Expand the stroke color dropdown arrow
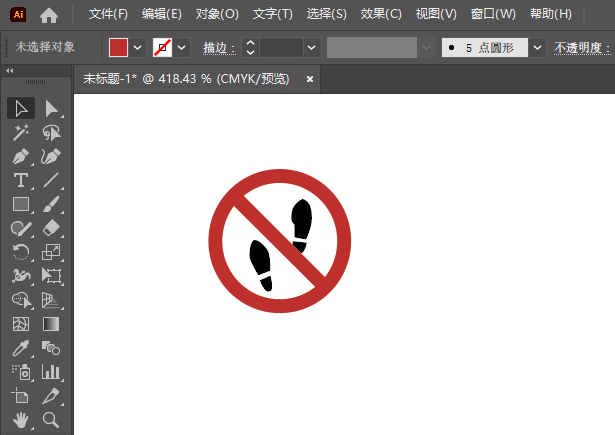 pyautogui.click(x=181, y=47)
